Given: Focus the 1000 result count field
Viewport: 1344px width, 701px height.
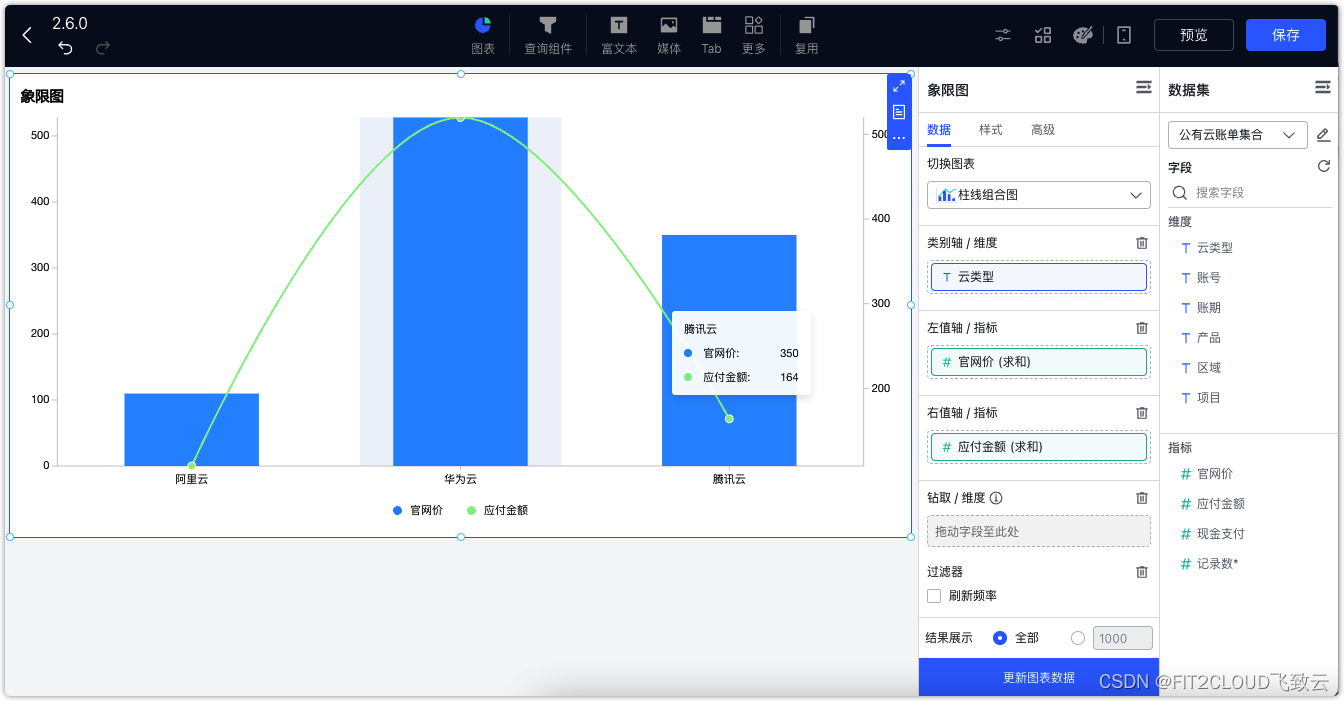Looking at the screenshot, I should pyautogui.click(x=1121, y=638).
